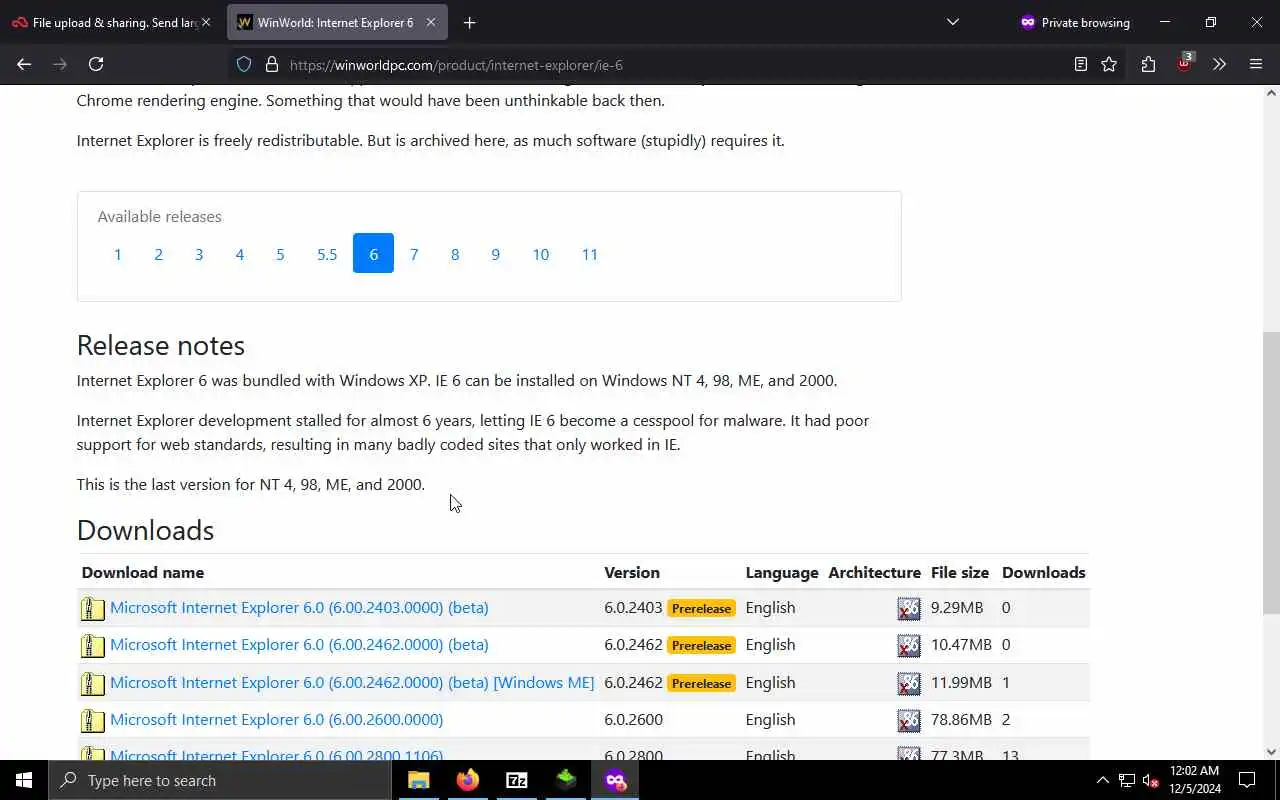Viewport: 1280px width, 800px height.
Task: Click the File size column header
Action: pyautogui.click(x=960, y=572)
